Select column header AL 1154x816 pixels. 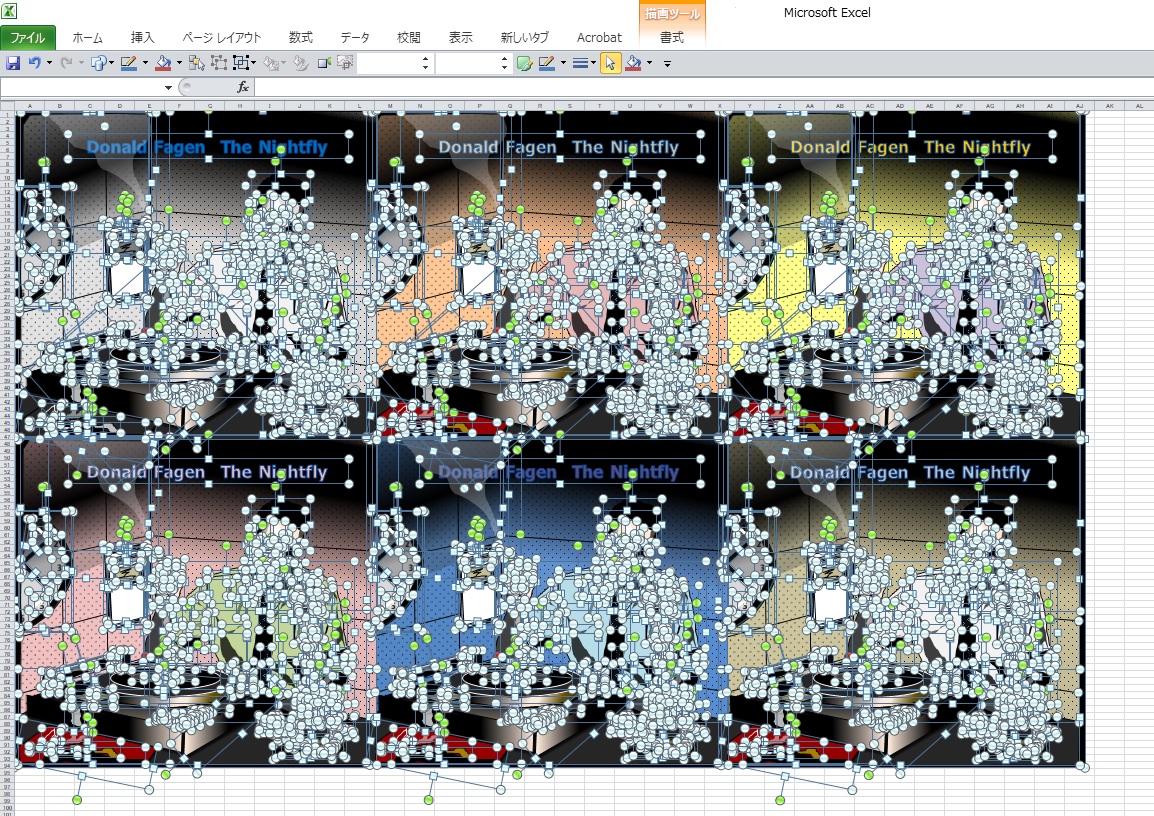(1139, 106)
